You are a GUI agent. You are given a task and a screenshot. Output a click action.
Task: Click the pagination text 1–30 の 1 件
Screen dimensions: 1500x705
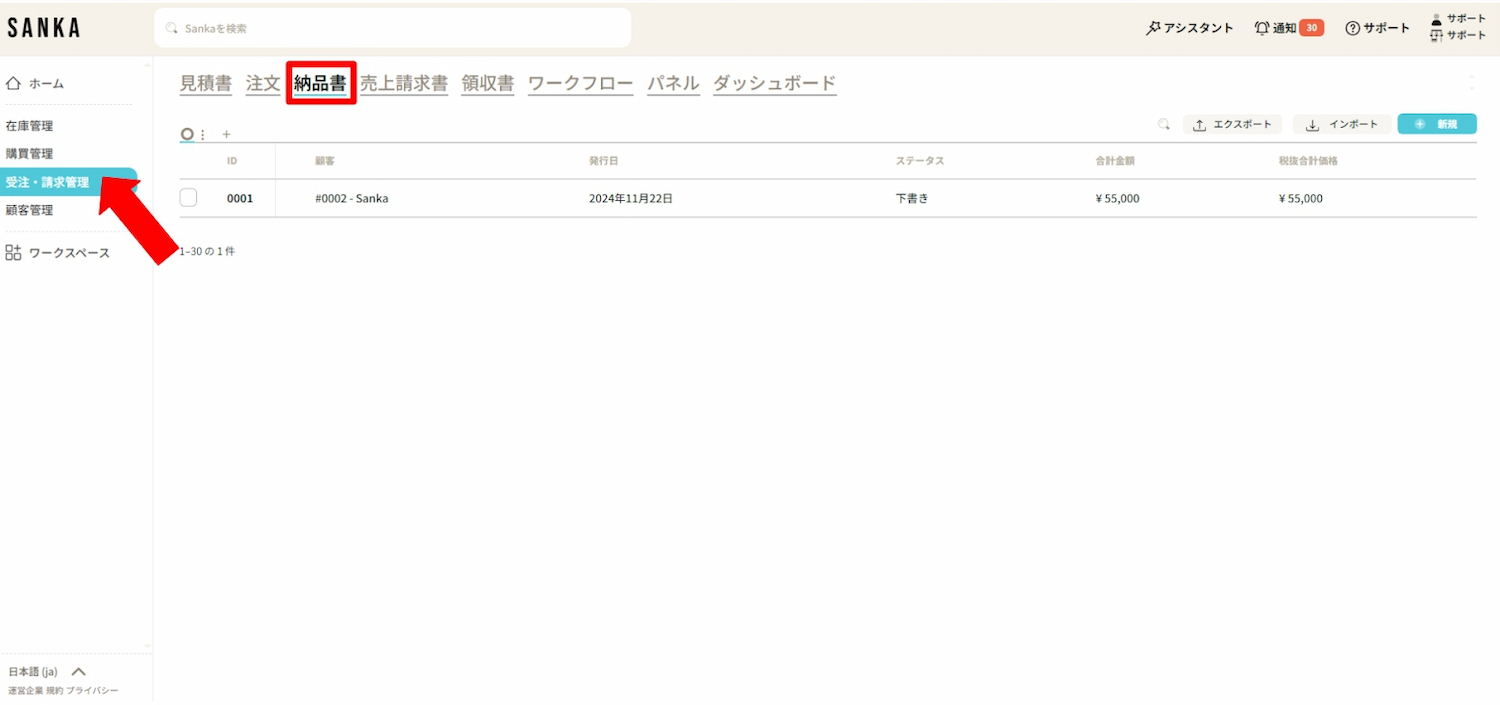(208, 251)
